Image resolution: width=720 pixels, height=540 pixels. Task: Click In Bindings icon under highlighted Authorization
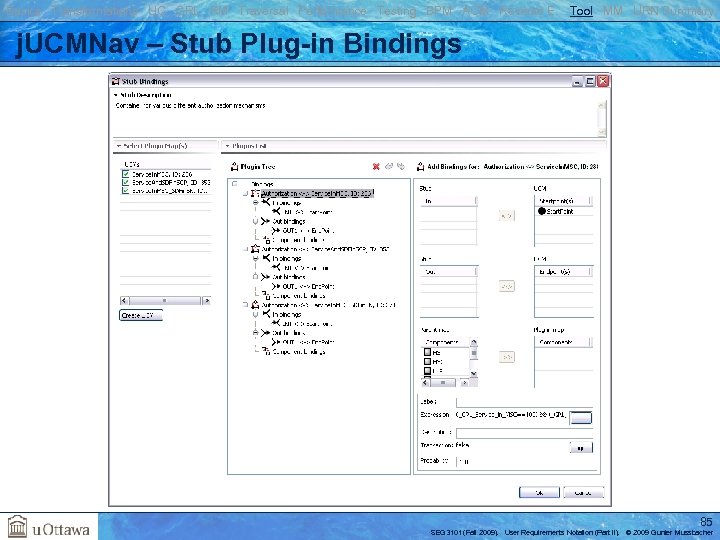point(266,202)
